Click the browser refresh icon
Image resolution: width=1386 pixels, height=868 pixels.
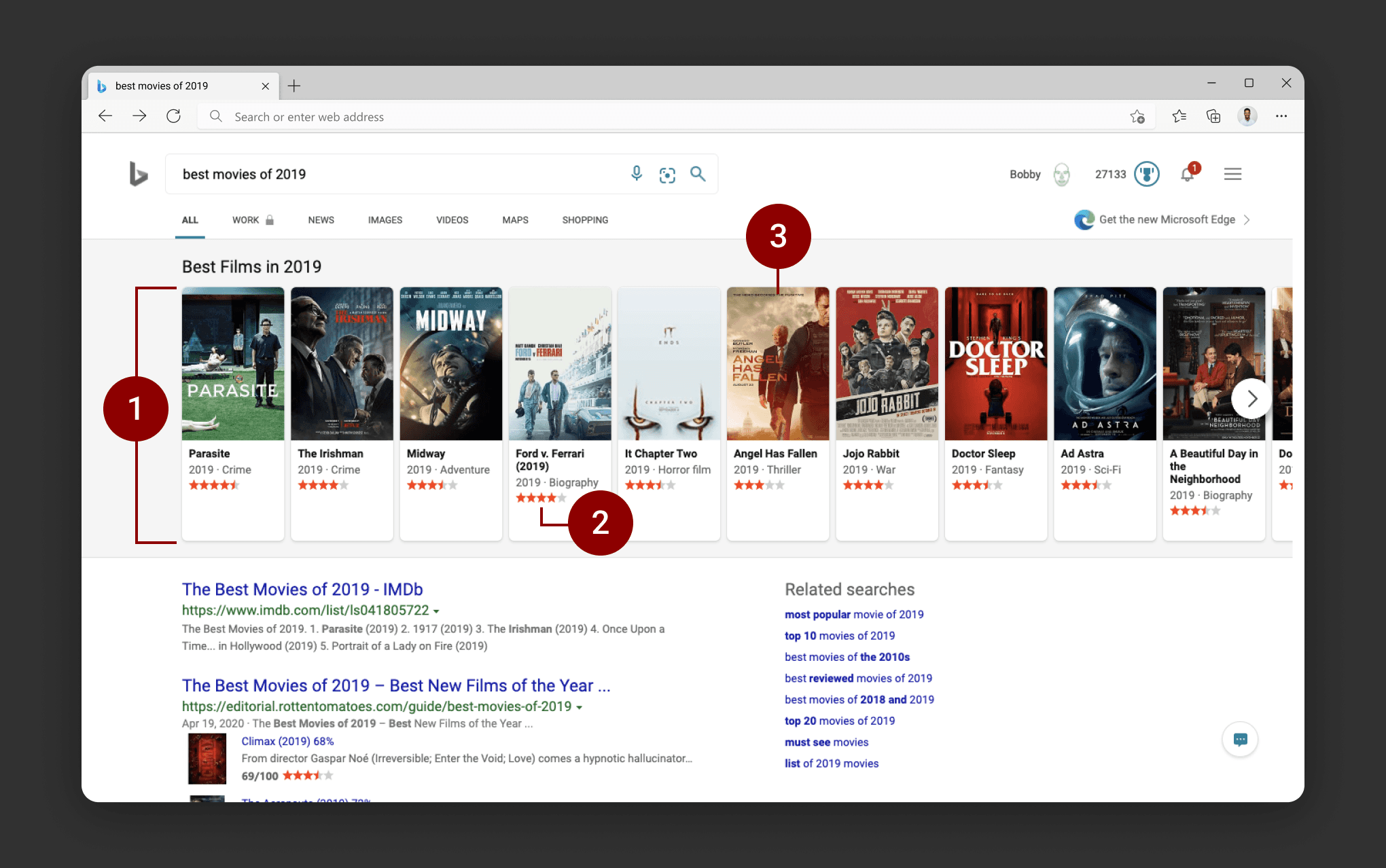pyautogui.click(x=173, y=116)
